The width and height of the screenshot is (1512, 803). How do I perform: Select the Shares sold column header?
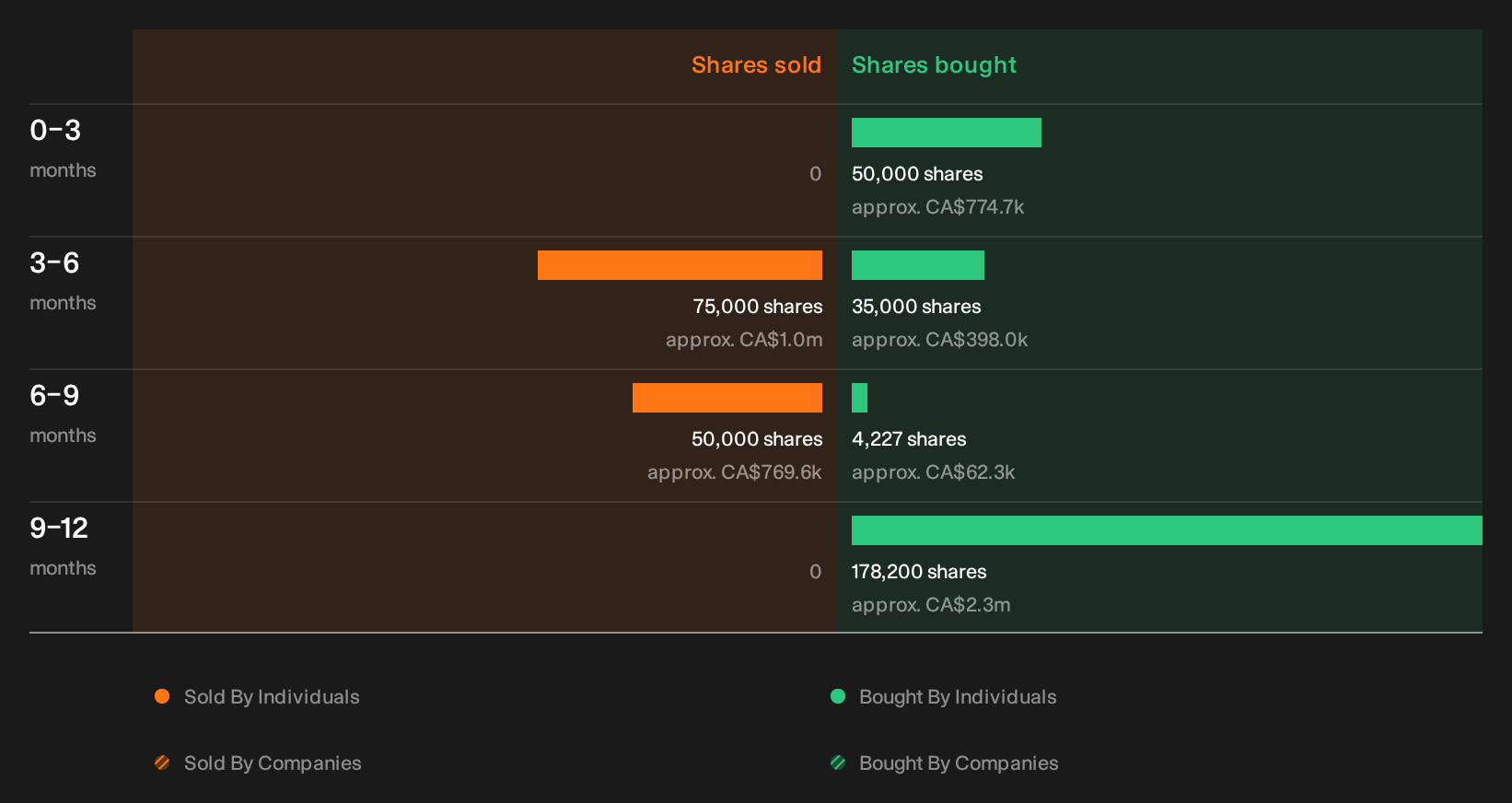coord(756,65)
